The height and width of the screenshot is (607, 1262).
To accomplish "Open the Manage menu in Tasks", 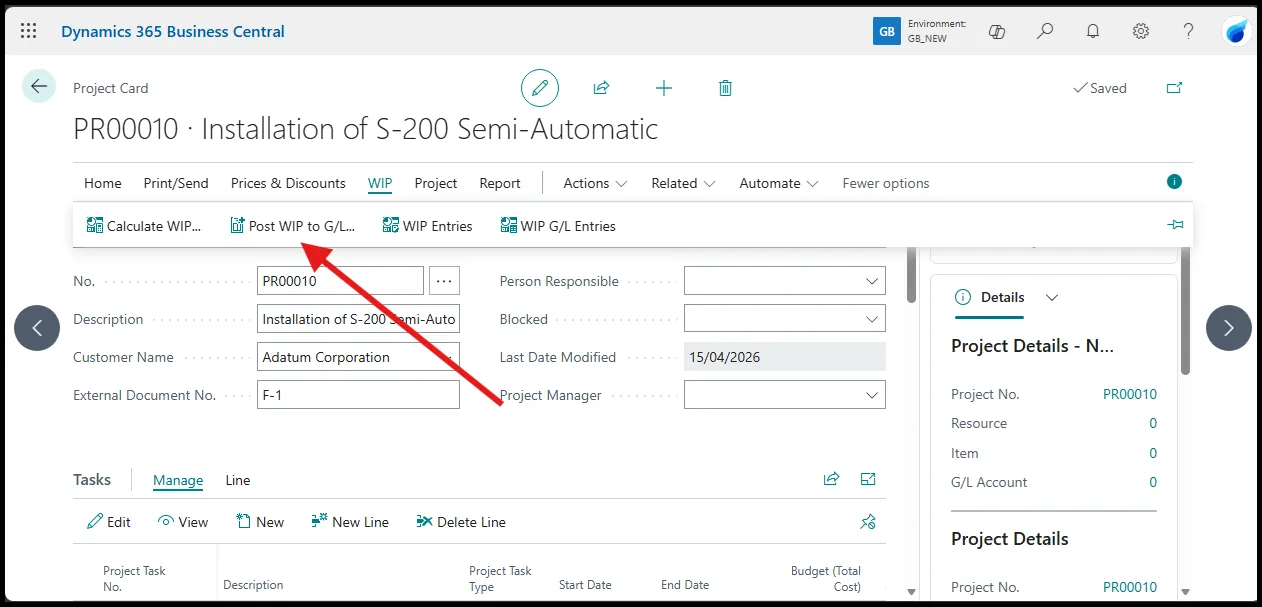I will [178, 480].
